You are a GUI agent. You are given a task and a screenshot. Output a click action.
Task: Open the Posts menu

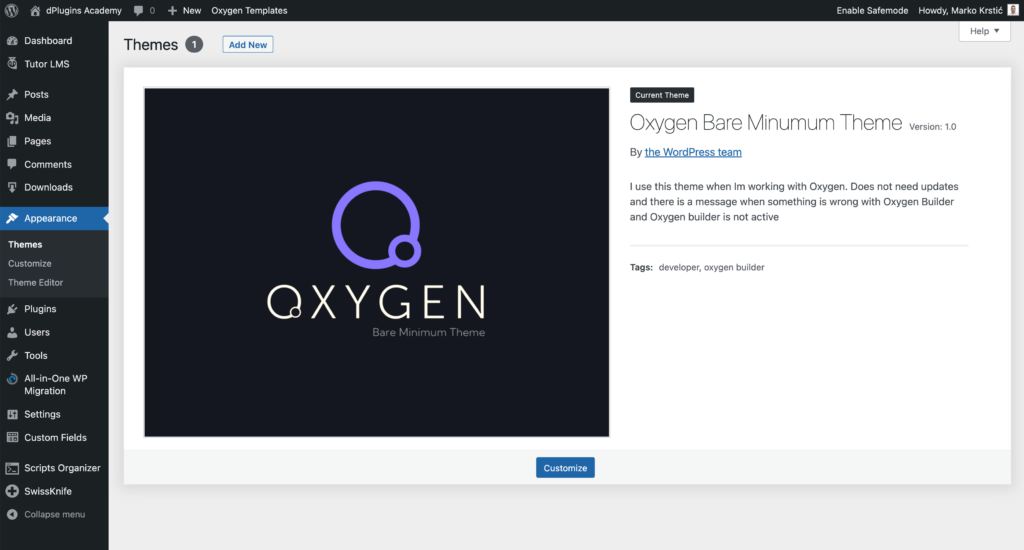pos(54,94)
